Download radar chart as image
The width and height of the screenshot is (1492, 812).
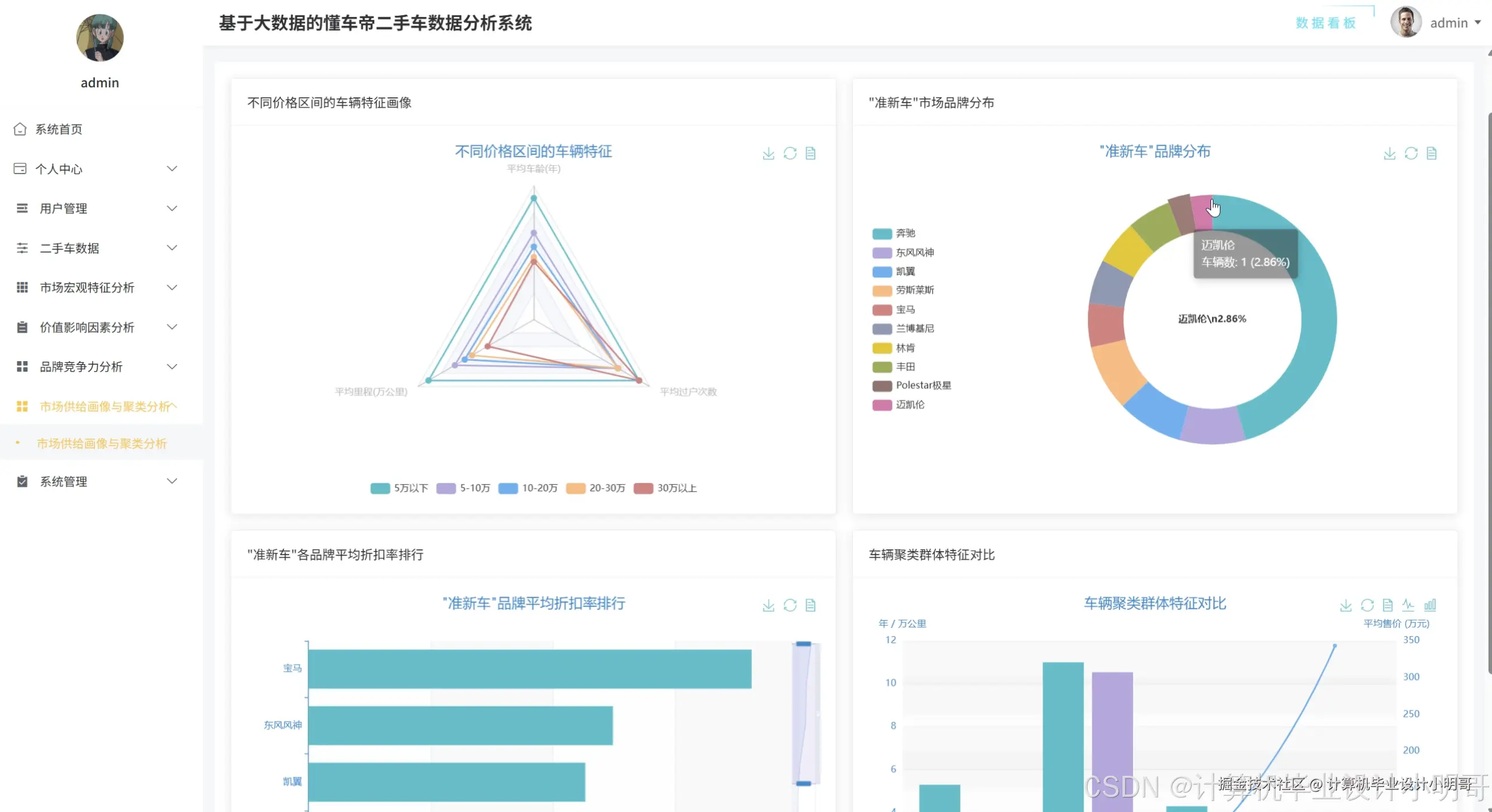768,153
